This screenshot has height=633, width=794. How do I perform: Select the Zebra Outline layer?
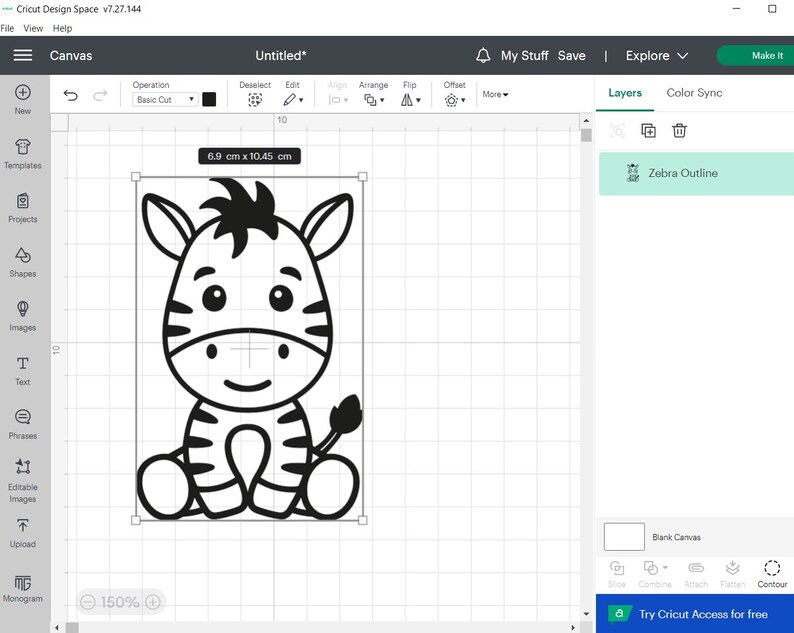pyautogui.click(x=696, y=173)
